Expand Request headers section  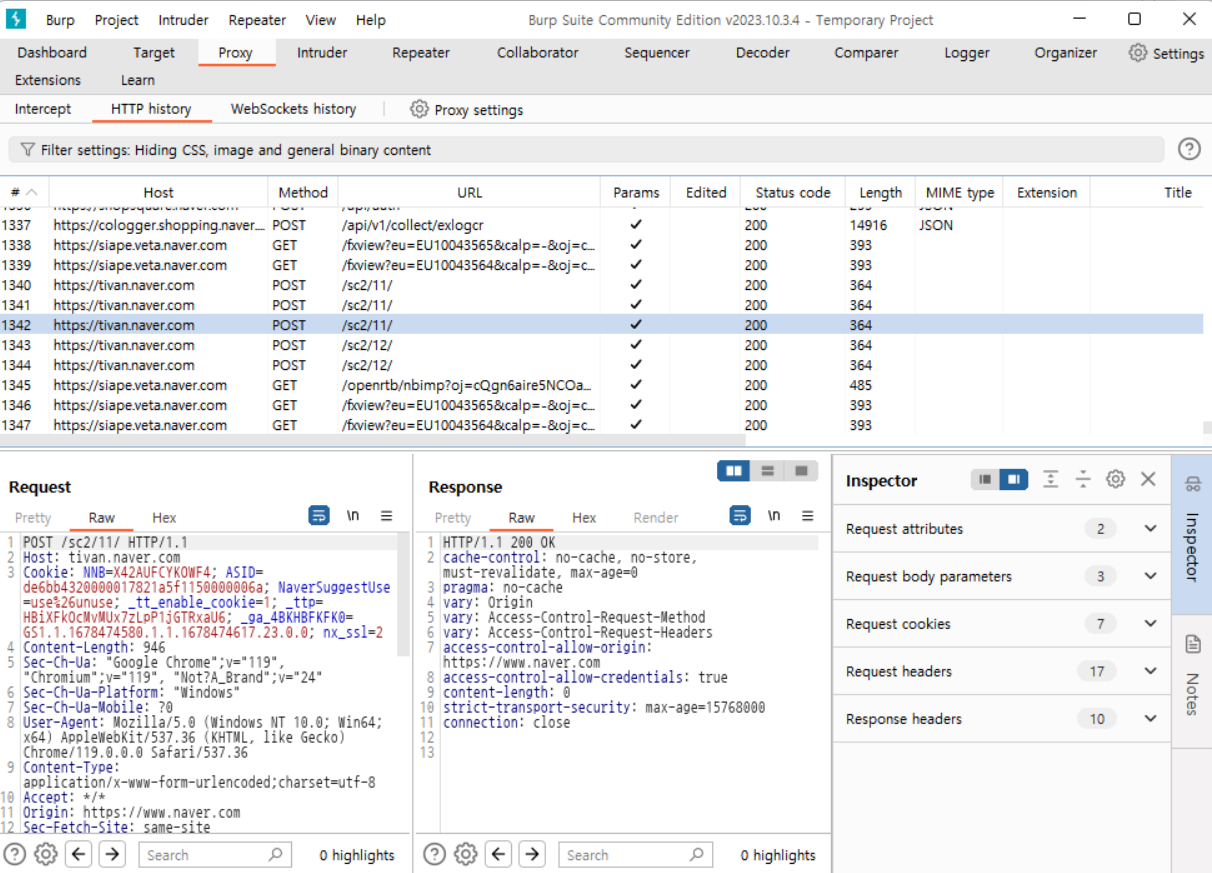pyautogui.click(x=1150, y=671)
